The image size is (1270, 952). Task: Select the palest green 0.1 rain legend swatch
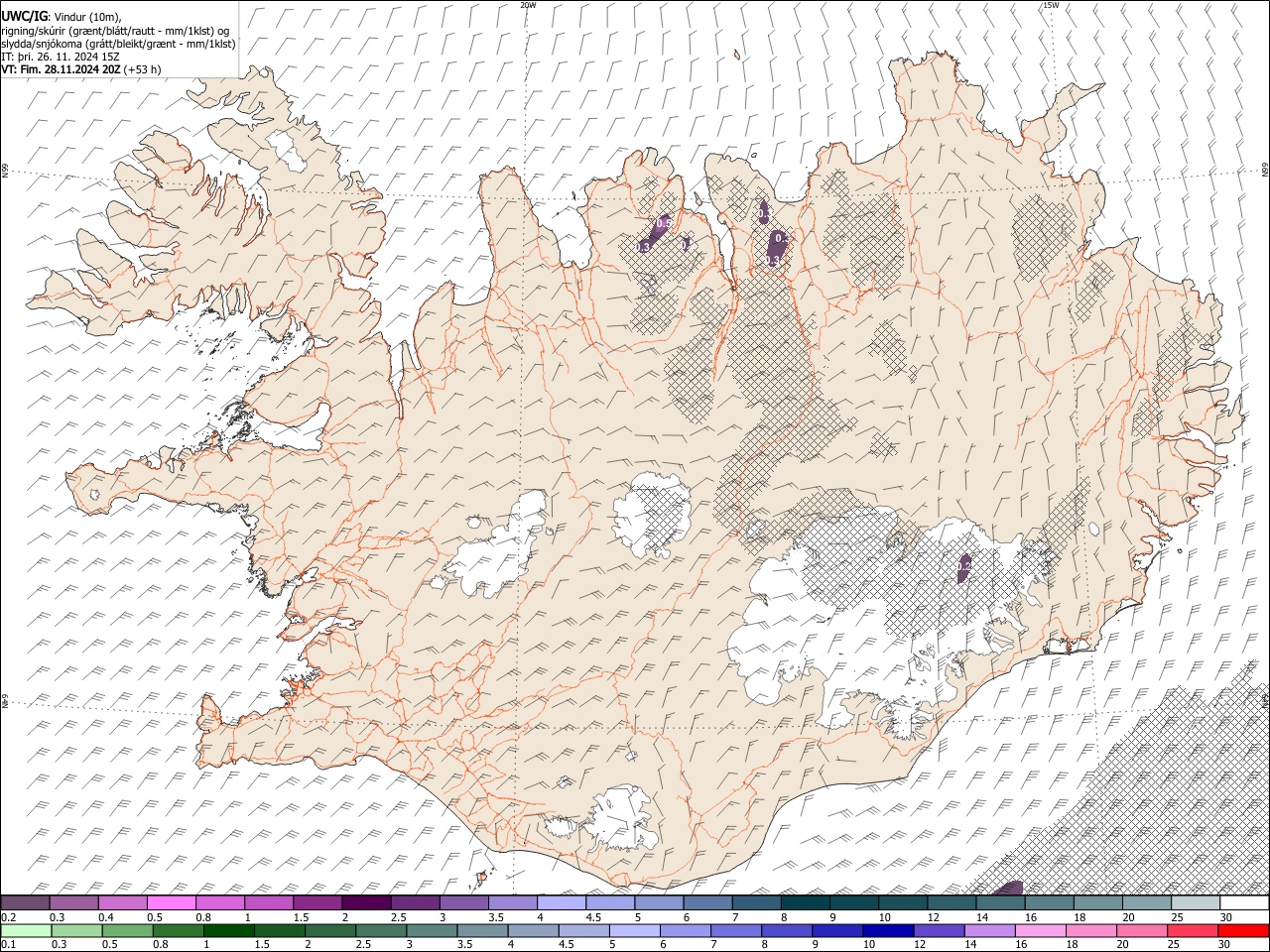25,931
